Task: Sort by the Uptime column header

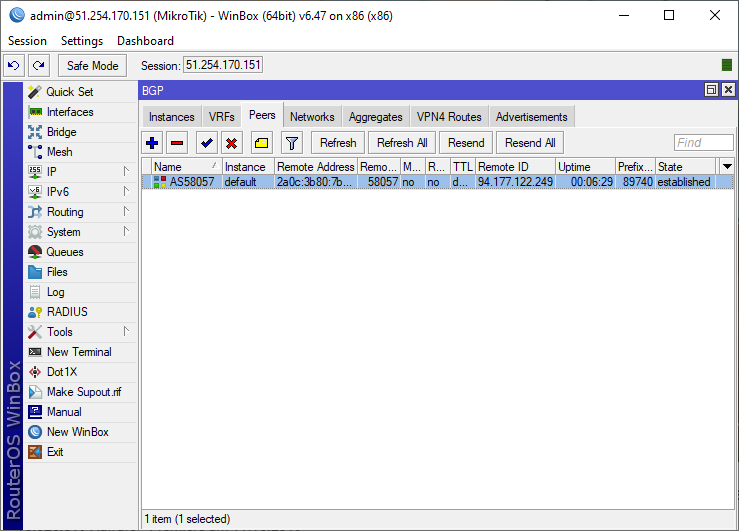Action: pos(585,167)
